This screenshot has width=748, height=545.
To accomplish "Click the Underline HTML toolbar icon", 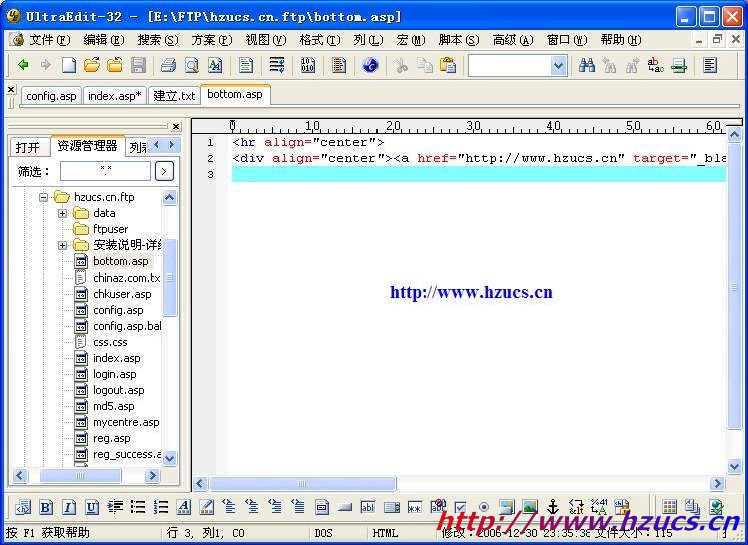I will point(92,507).
